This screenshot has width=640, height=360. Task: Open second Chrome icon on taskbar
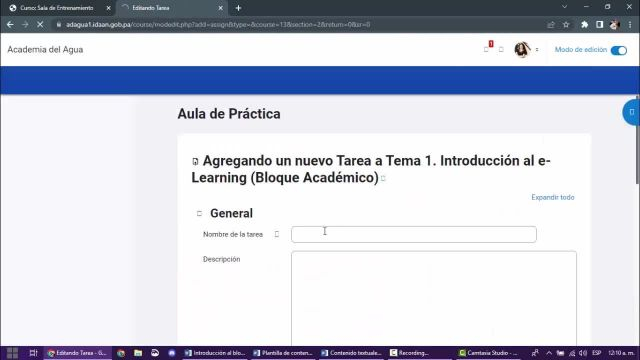[x=121, y=353]
